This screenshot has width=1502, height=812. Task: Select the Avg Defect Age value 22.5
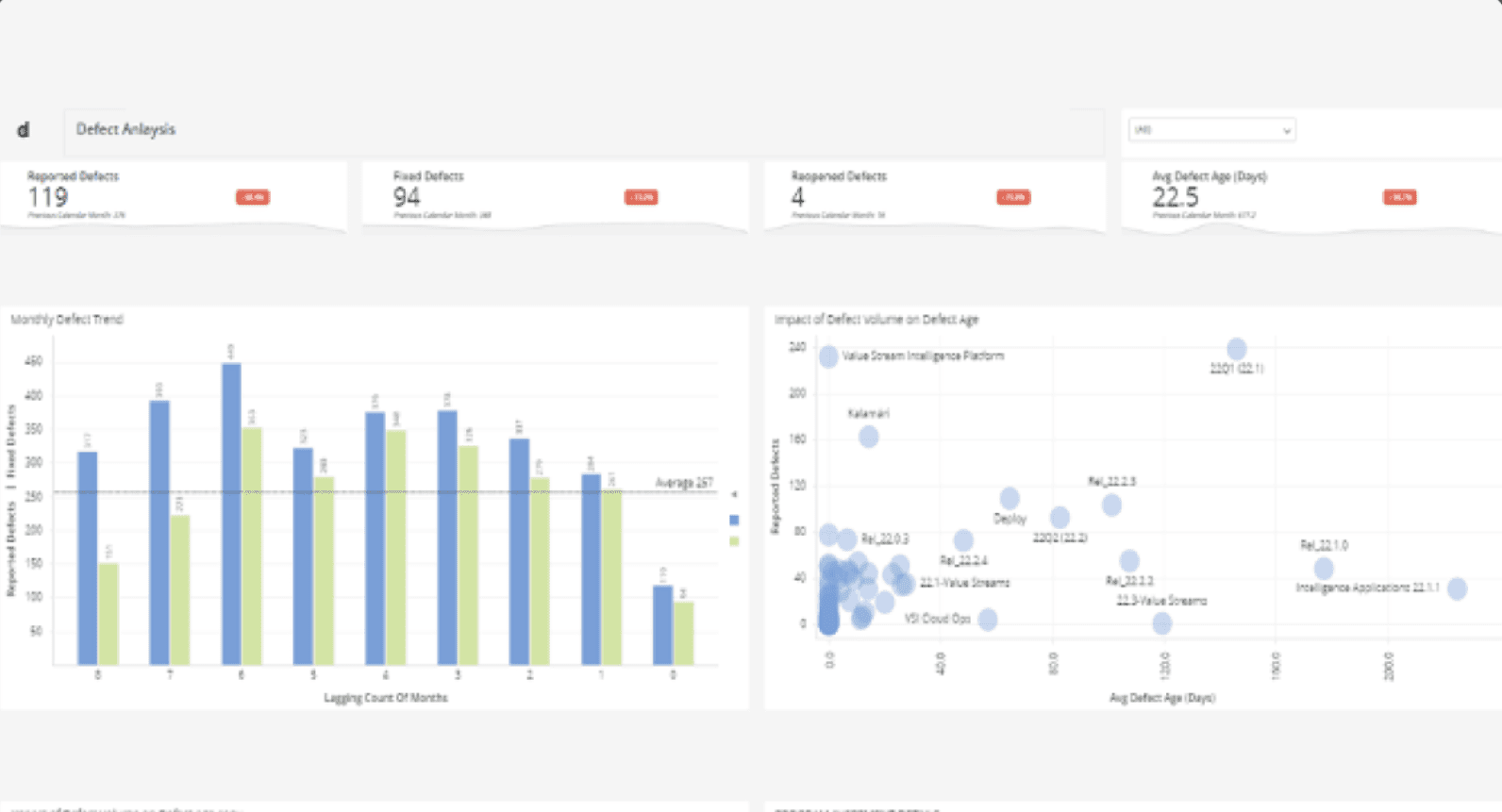(x=1176, y=197)
